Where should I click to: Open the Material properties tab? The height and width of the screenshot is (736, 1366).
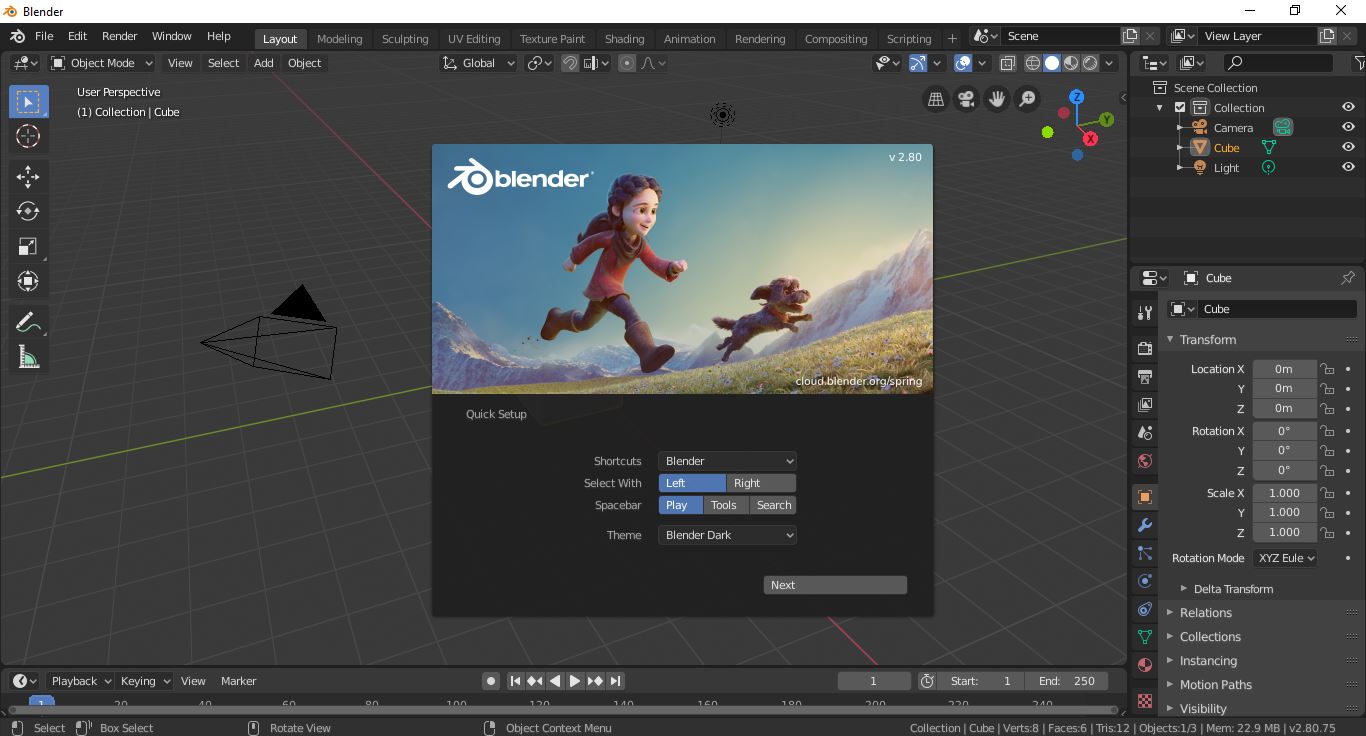(1145, 665)
